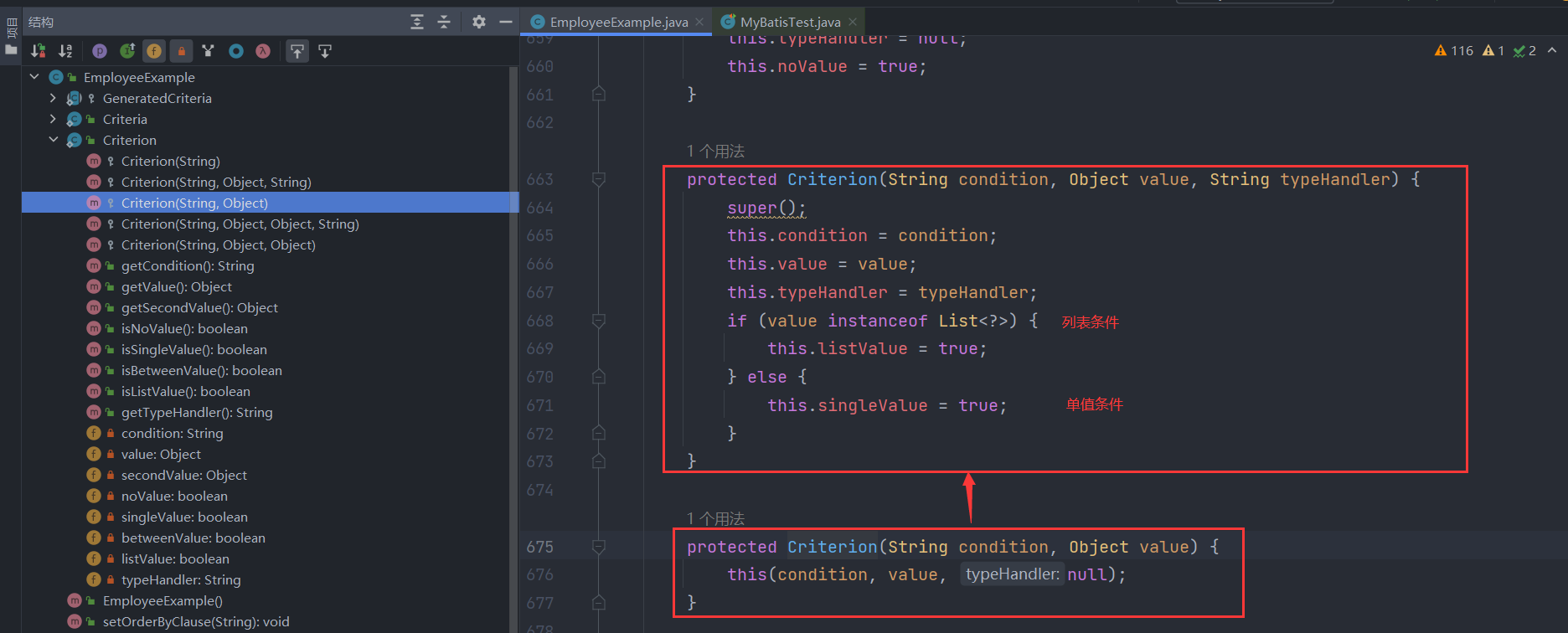1568x633 pixels.
Task: Toggle the Show Lambdas filter
Action: click(x=263, y=51)
